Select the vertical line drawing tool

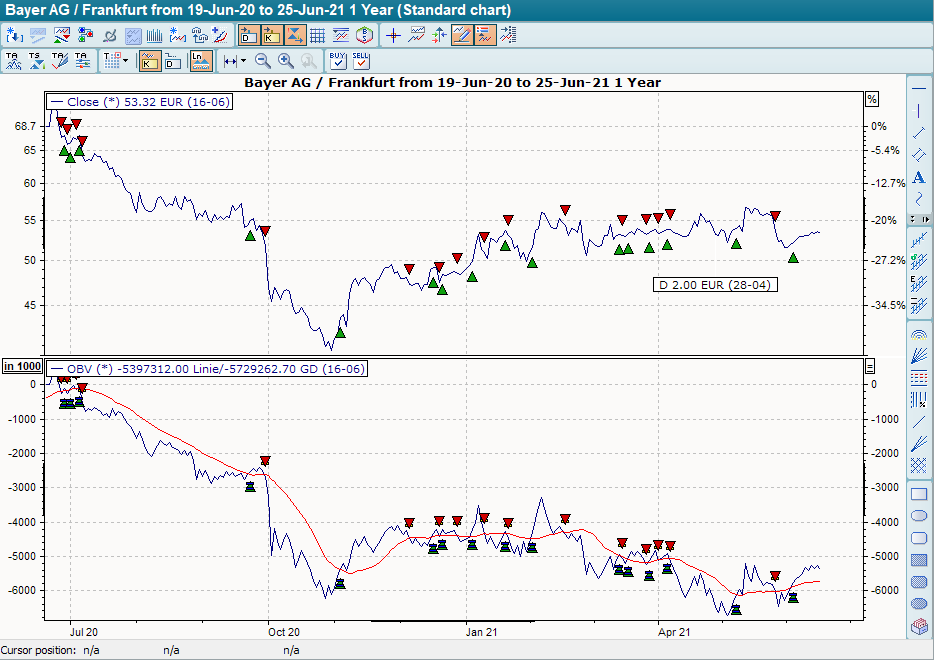point(918,110)
